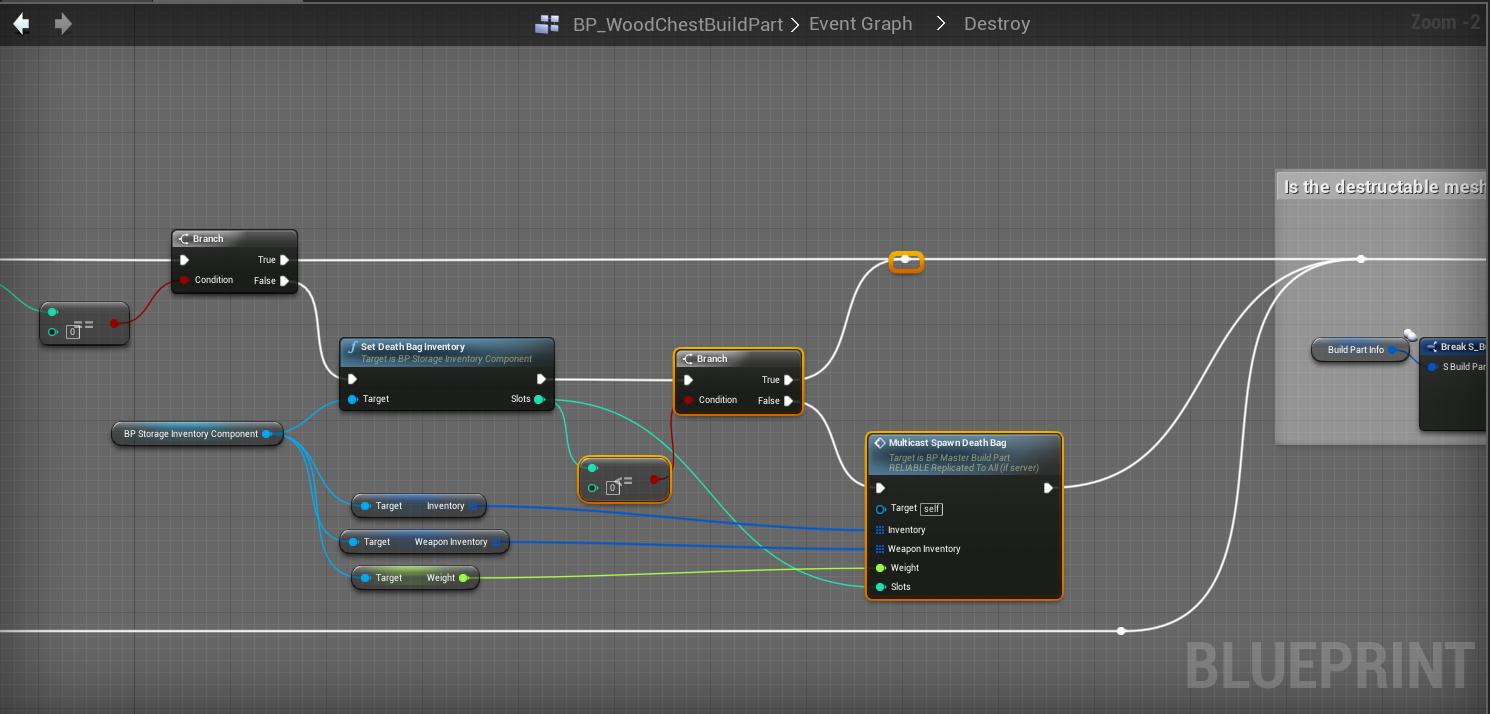Click the Set Death Bag Inventory function node
Image resolution: width=1490 pixels, height=714 pixels.
point(412,347)
